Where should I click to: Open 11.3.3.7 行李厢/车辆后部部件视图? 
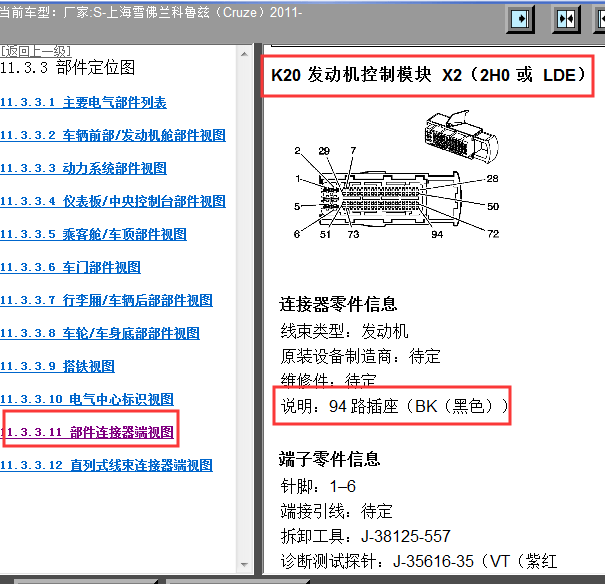click(106, 300)
